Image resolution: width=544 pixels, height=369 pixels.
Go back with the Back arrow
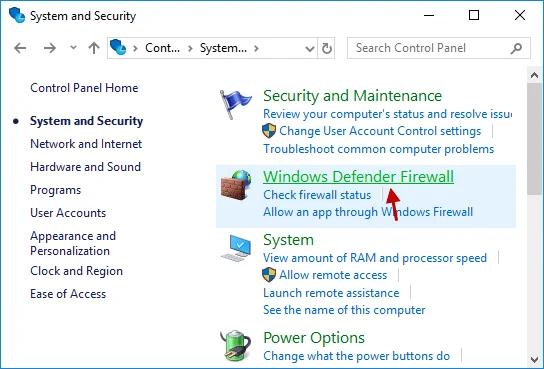click(20, 48)
